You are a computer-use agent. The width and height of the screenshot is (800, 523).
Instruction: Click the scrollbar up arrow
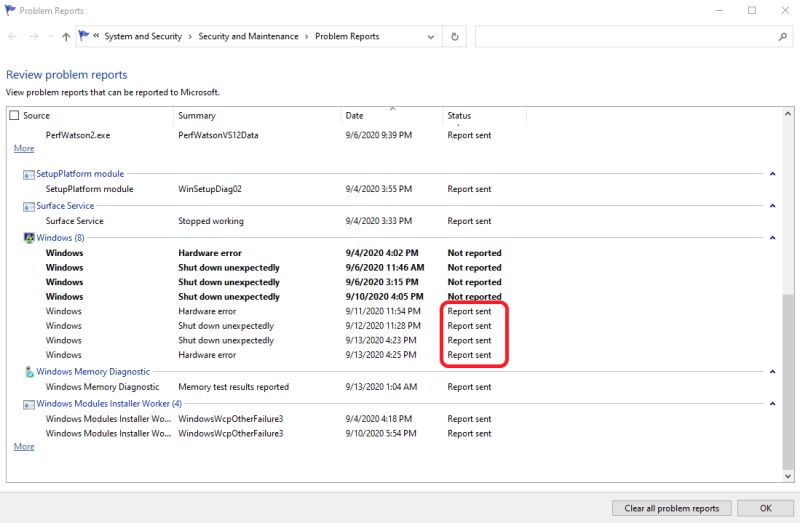788,114
